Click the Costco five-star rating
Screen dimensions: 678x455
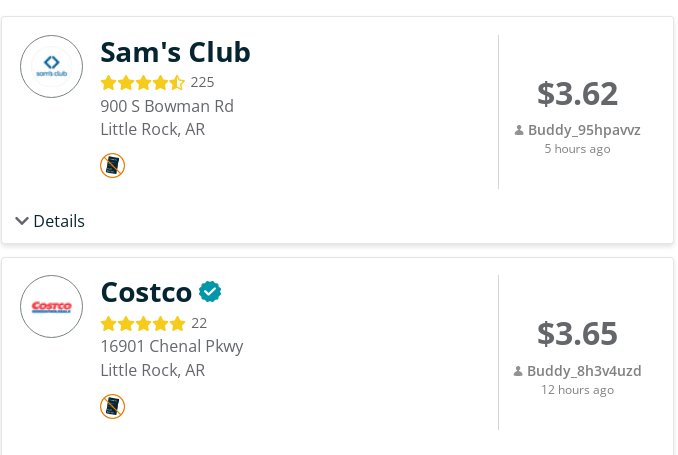point(143,323)
